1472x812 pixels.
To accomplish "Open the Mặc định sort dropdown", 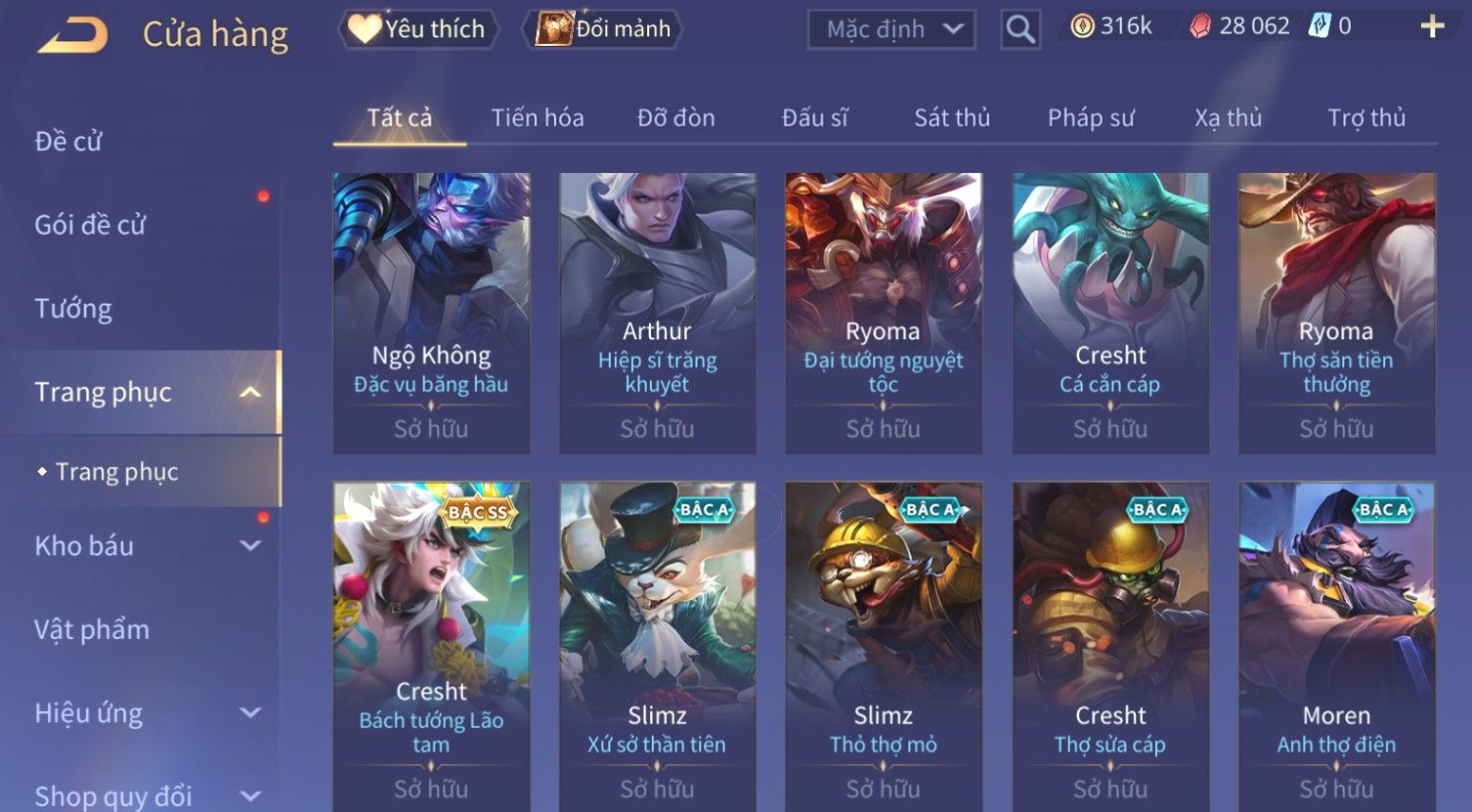I will pos(891,29).
